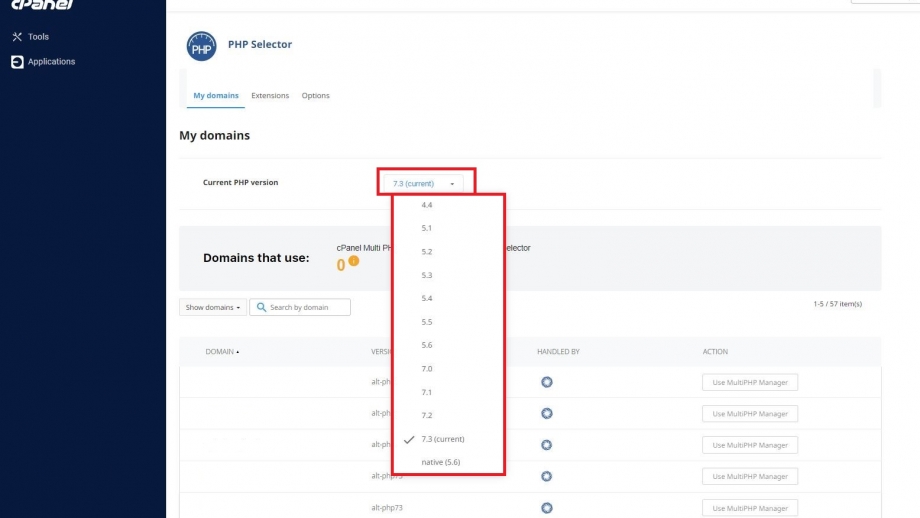Collapse the 7.3 (current) version dropdown
Viewport: 920px width, 518px height.
click(423, 184)
